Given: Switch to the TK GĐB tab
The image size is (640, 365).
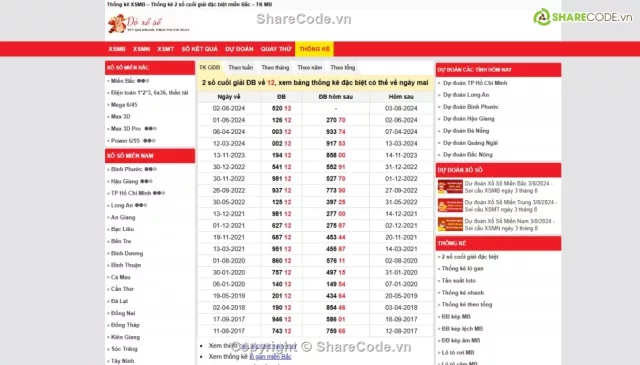Looking at the screenshot, I should 209,67.
